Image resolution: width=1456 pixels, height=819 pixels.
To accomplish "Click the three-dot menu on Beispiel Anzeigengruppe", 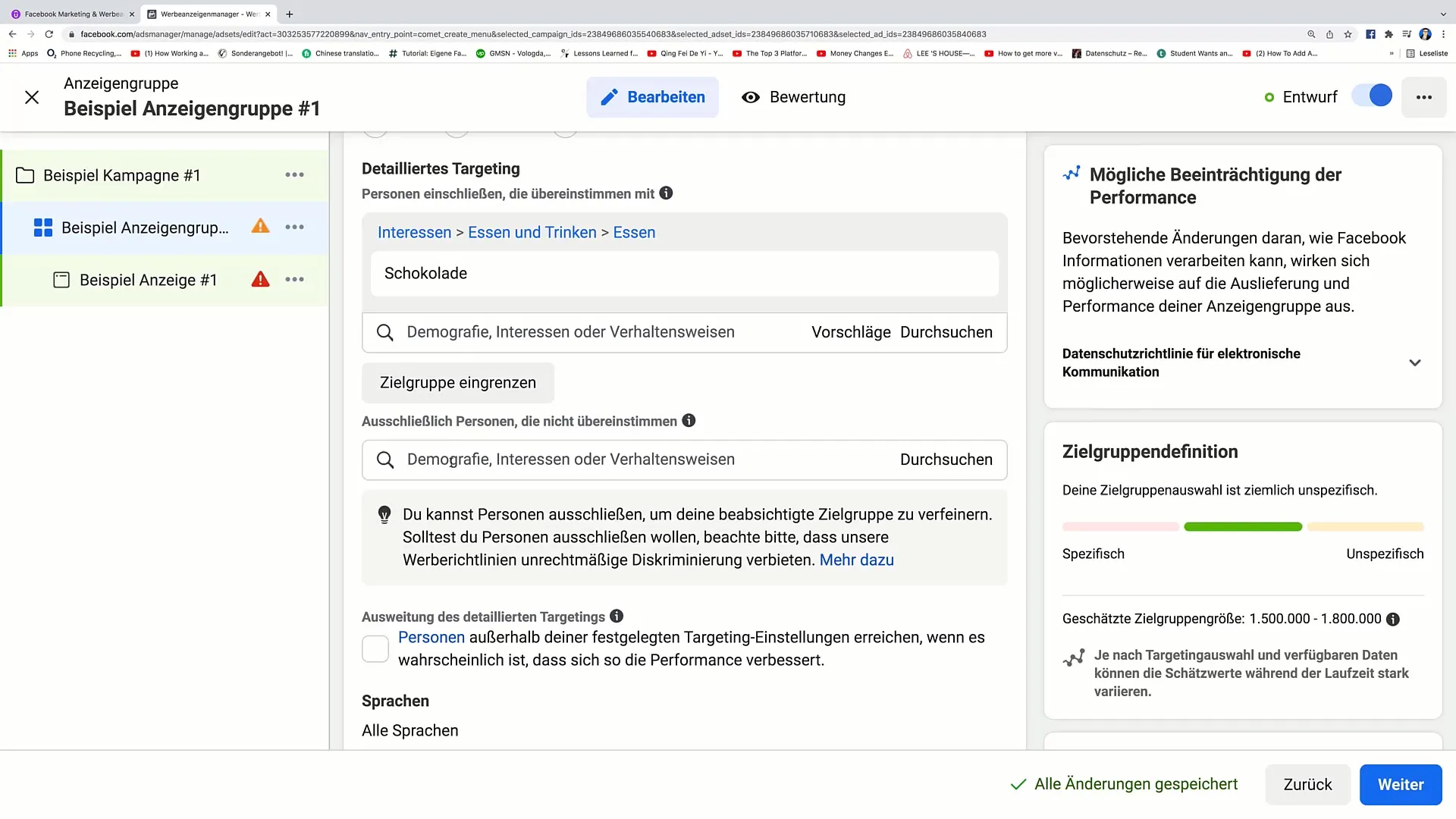I will (294, 227).
